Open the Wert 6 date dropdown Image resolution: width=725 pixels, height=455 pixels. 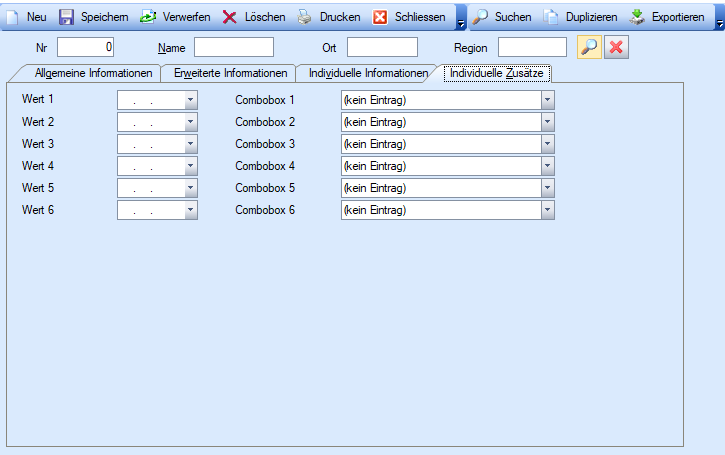click(190, 210)
